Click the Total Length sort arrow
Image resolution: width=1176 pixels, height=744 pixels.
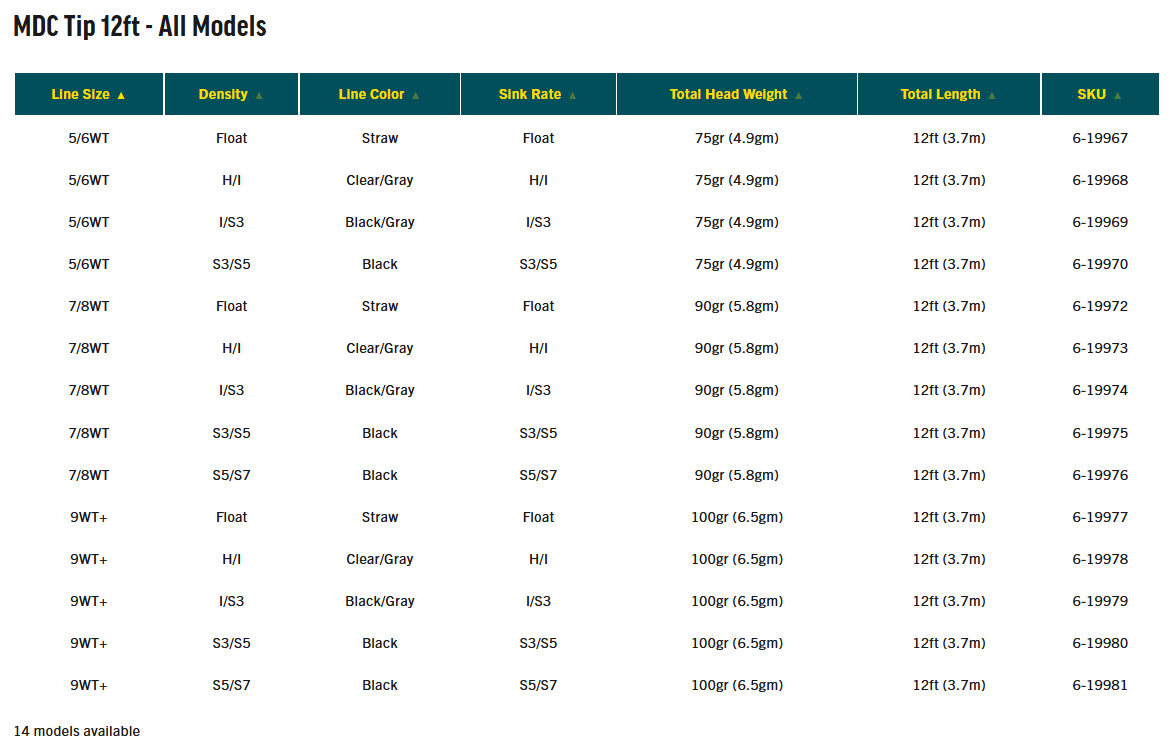pyautogui.click(x=992, y=95)
